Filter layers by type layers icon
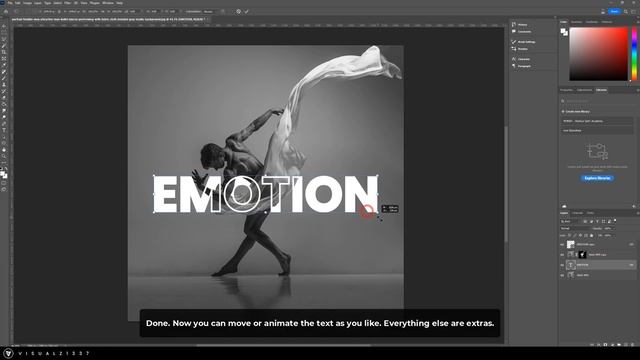The image size is (640, 360). click(x=598, y=222)
